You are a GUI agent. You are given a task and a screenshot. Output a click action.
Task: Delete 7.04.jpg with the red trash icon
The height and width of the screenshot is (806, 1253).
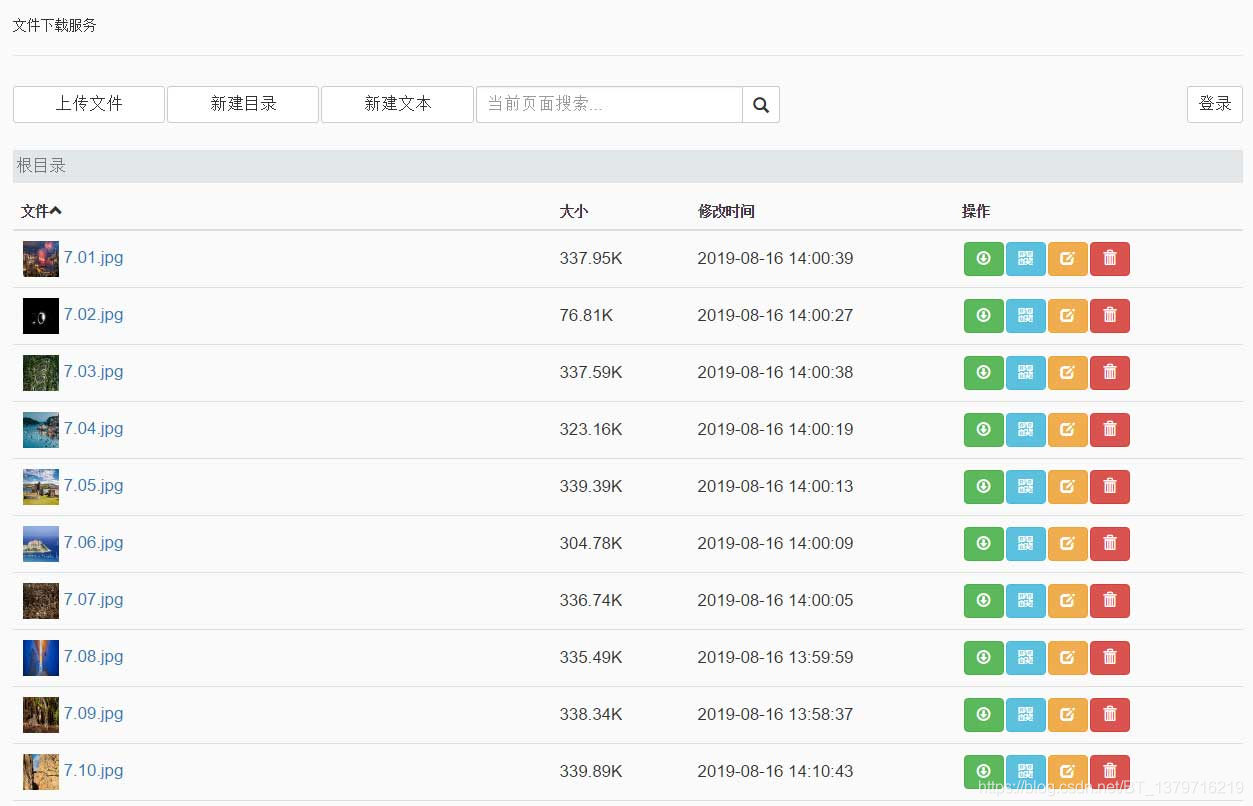click(x=1110, y=429)
